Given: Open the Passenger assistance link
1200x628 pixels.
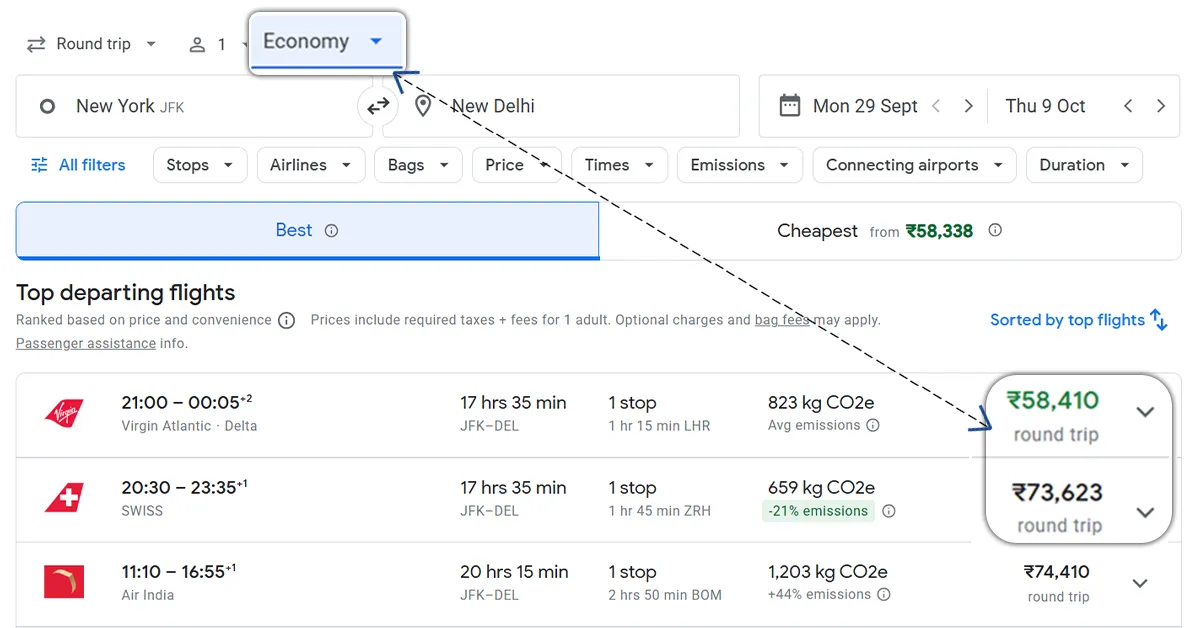Looking at the screenshot, I should (85, 344).
